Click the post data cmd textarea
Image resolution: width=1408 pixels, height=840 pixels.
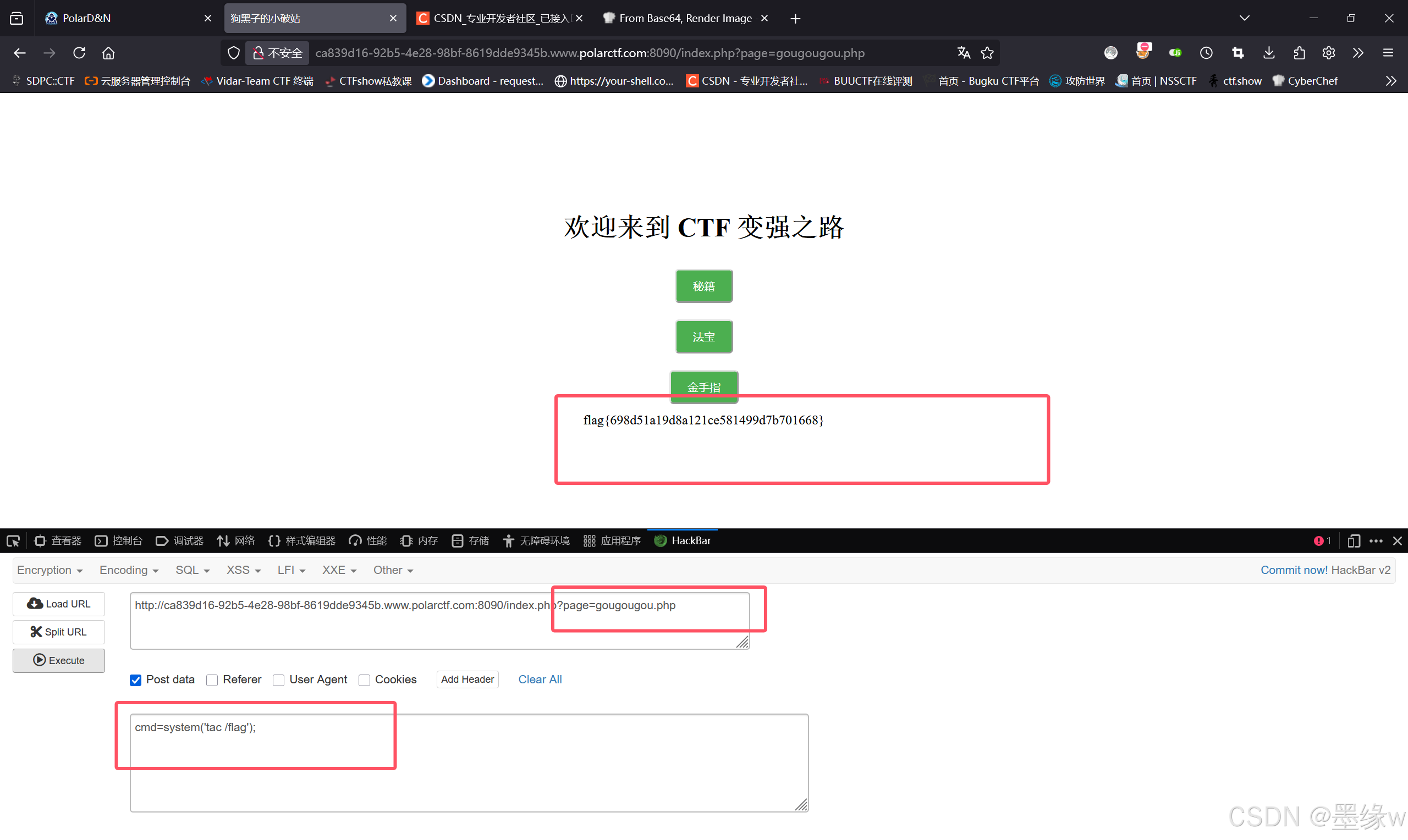click(469, 762)
